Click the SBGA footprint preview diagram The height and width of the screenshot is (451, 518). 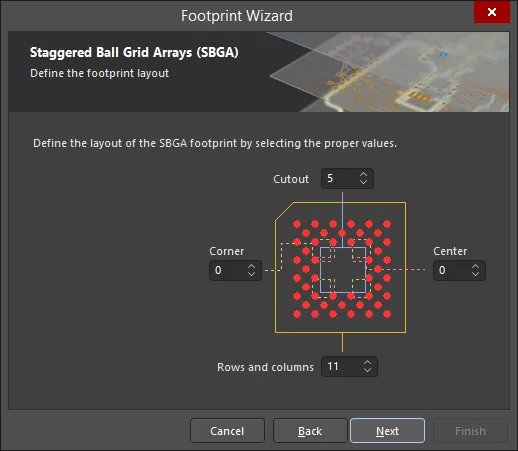tap(341, 267)
